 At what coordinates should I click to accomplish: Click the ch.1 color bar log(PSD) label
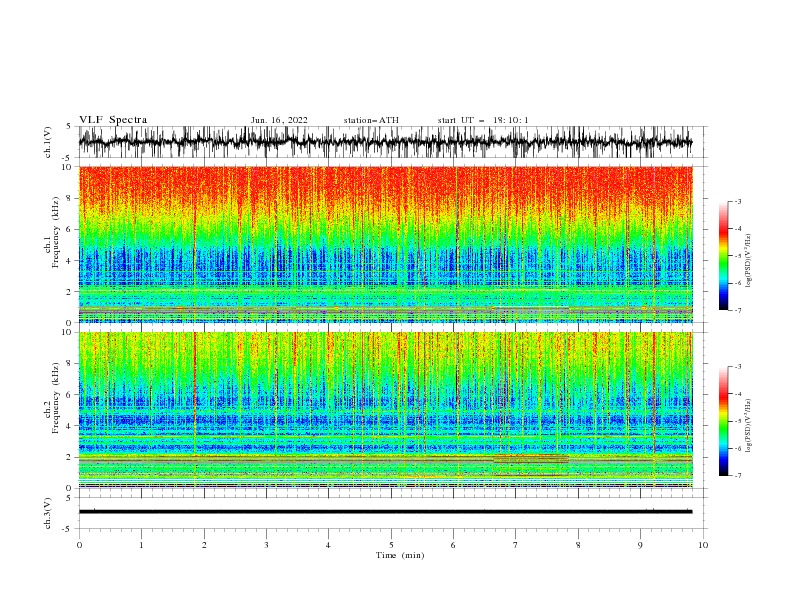tap(748, 261)
